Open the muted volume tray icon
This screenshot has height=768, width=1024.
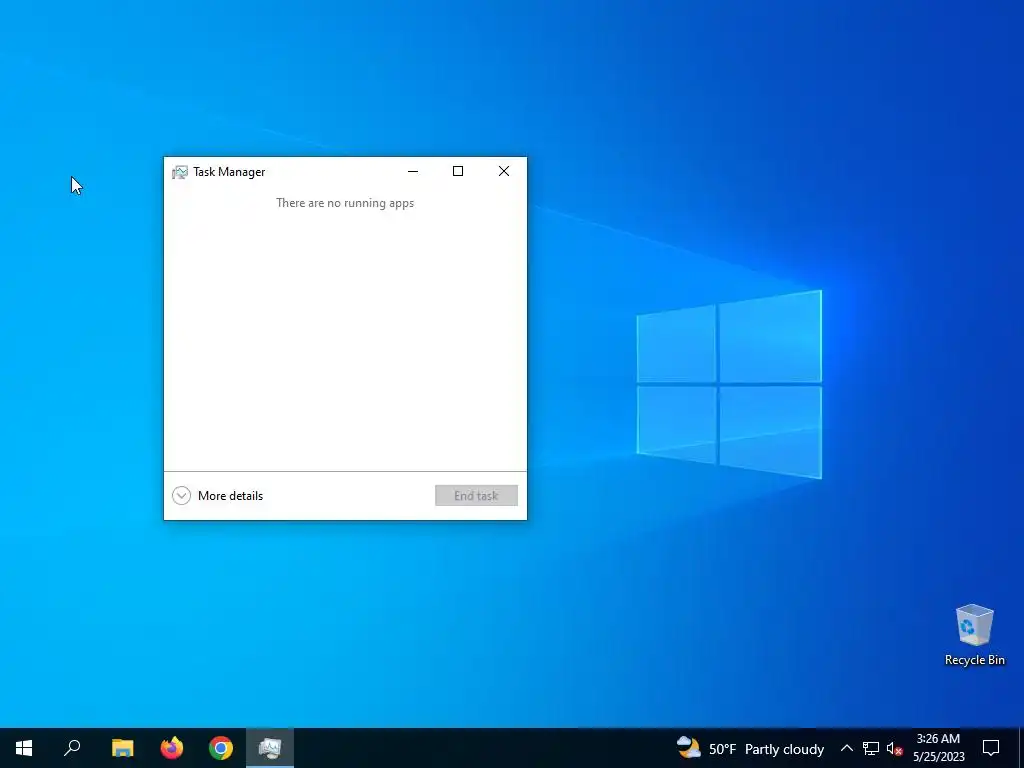894,748
